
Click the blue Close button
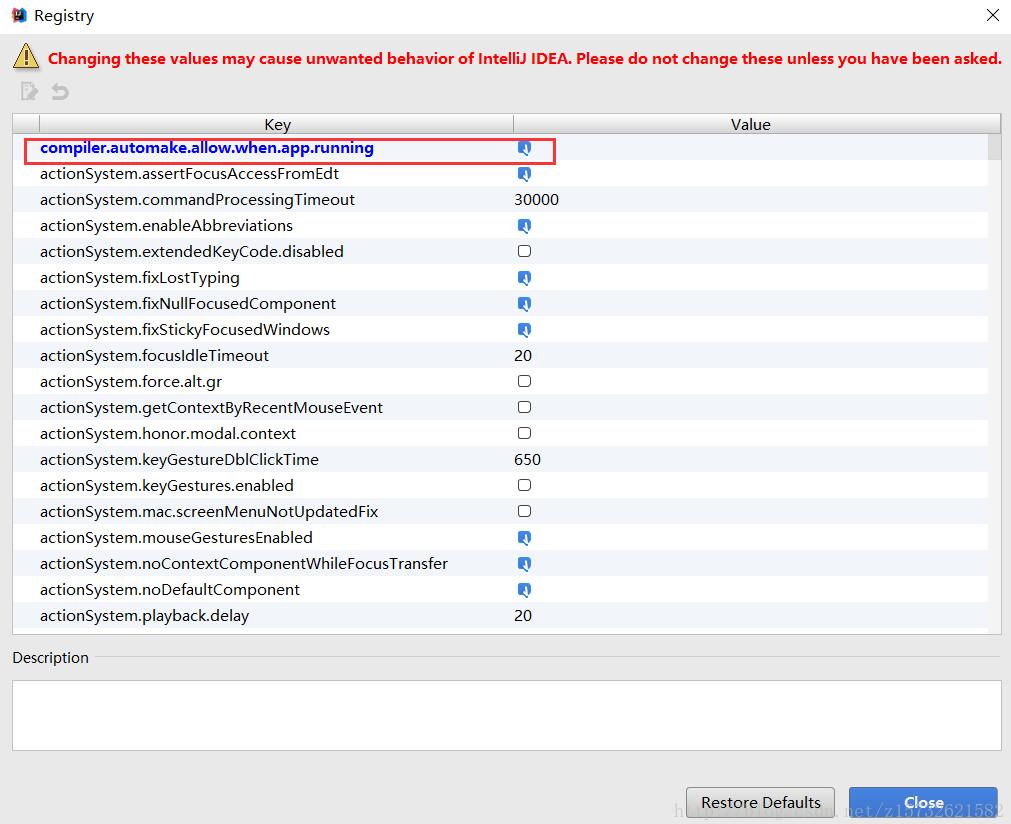(x=923, y=803)
